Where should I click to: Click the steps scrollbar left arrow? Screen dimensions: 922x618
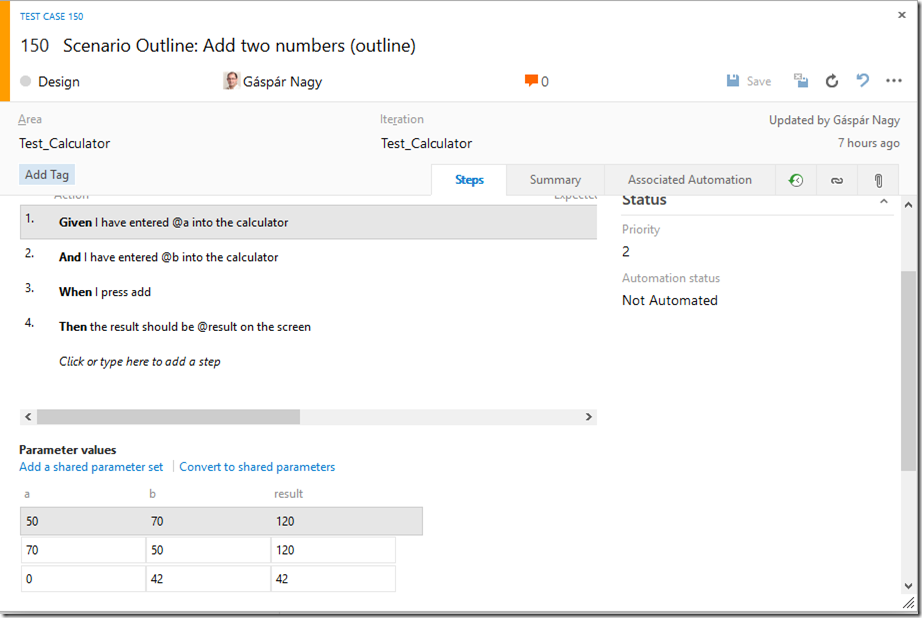pos(28,417)
